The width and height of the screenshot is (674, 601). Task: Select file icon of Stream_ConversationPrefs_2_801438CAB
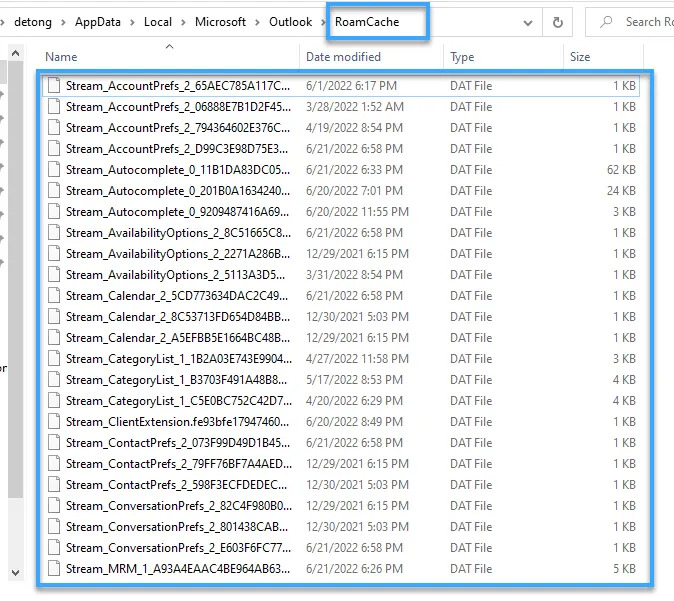pos(54,527)
